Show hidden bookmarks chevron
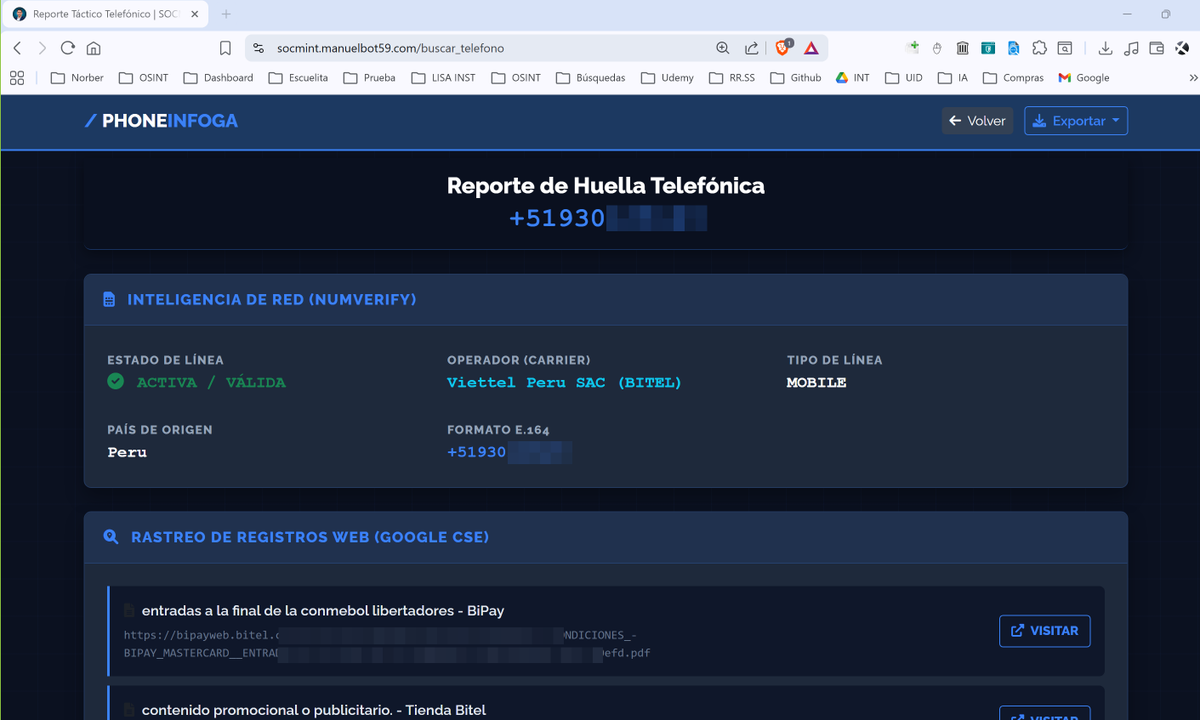 (x=1192, y=77)
